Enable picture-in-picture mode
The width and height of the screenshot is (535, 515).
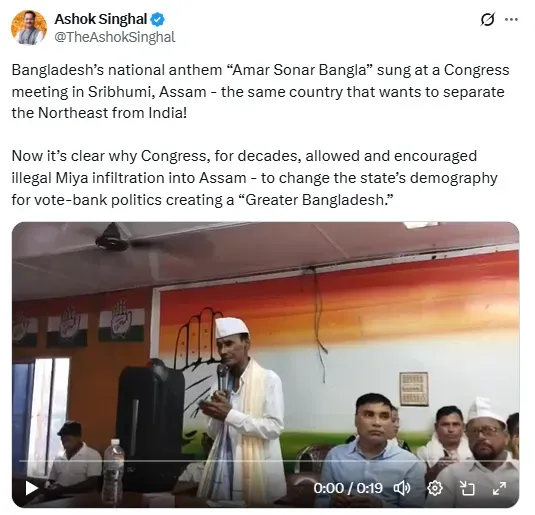[x=467, y=488]
